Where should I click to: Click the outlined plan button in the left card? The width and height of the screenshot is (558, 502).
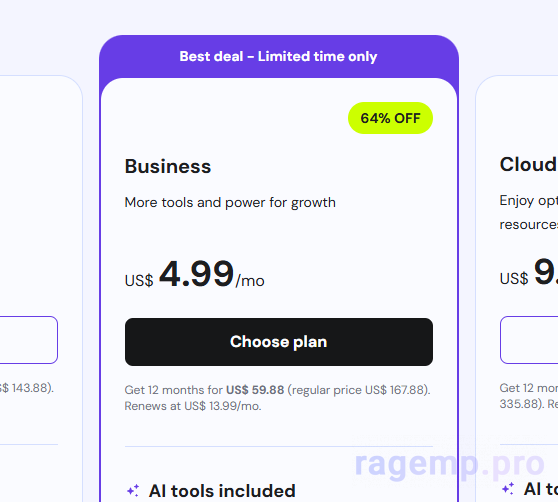[29, 340]
